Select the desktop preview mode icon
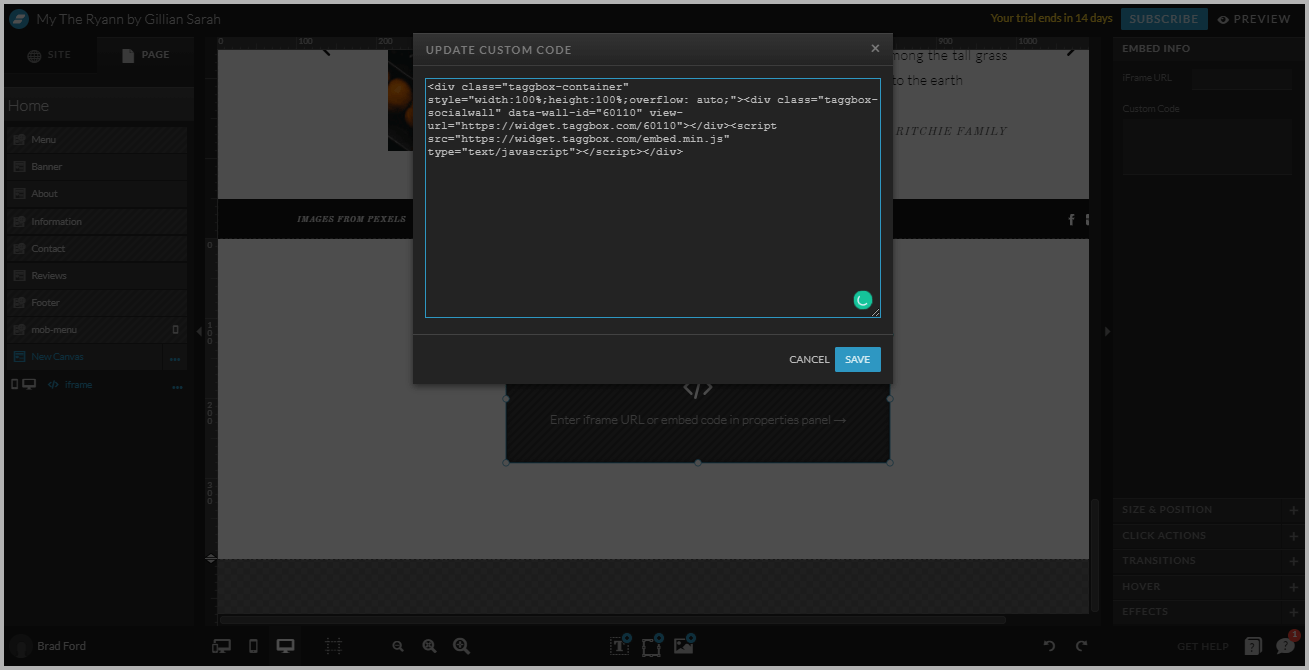Screen dimensions: 1309x670 click(285, 645)
